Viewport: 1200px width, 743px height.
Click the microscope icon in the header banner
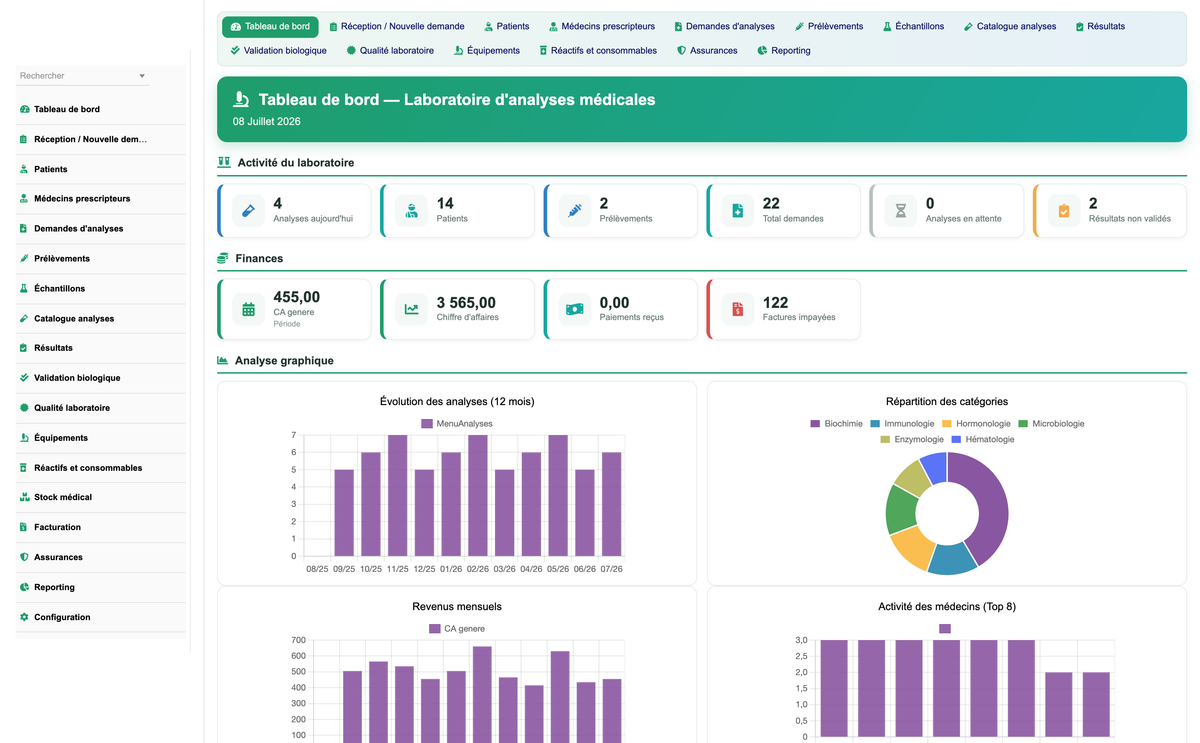(241, 100)
